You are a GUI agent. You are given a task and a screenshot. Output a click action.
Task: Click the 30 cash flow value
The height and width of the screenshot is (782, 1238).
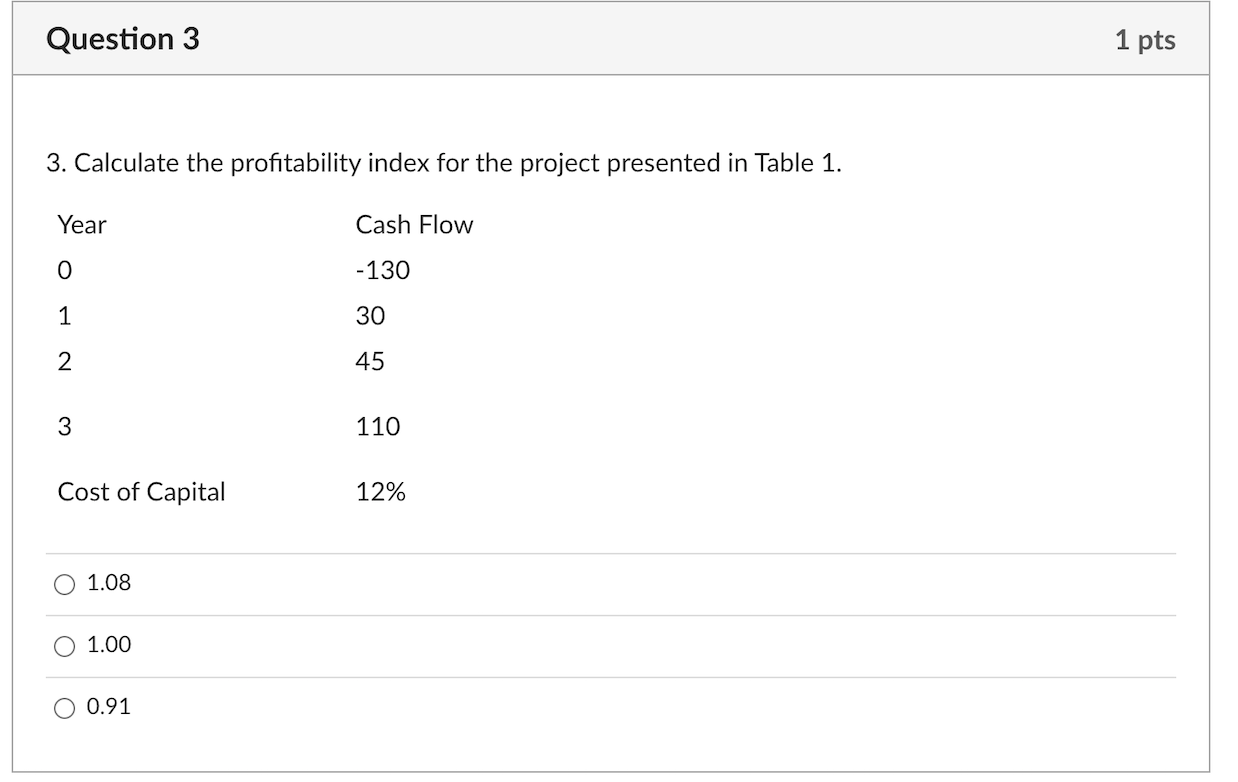point(369,315)
